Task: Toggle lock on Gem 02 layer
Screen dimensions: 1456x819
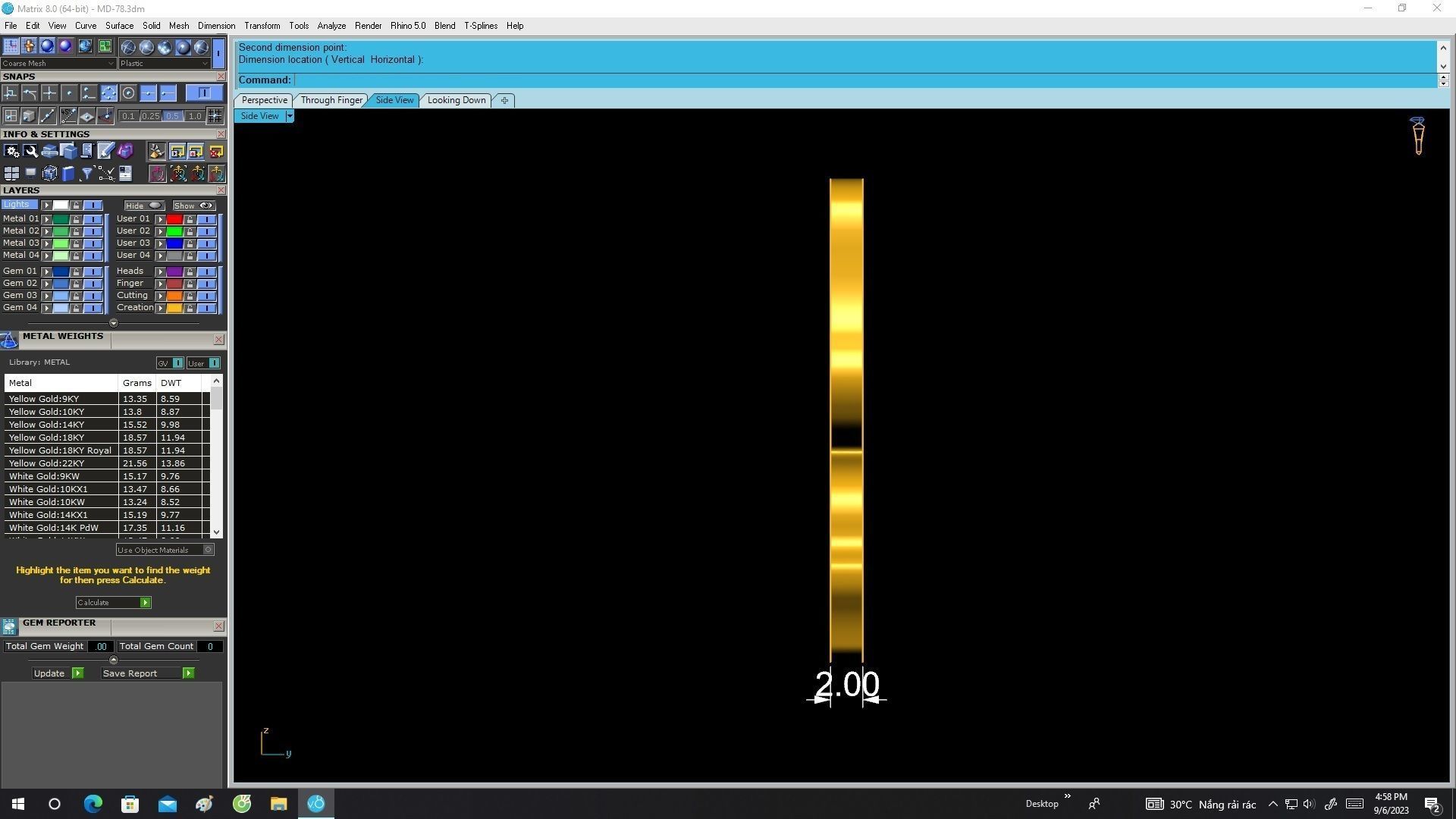Action: coord(76,284)
